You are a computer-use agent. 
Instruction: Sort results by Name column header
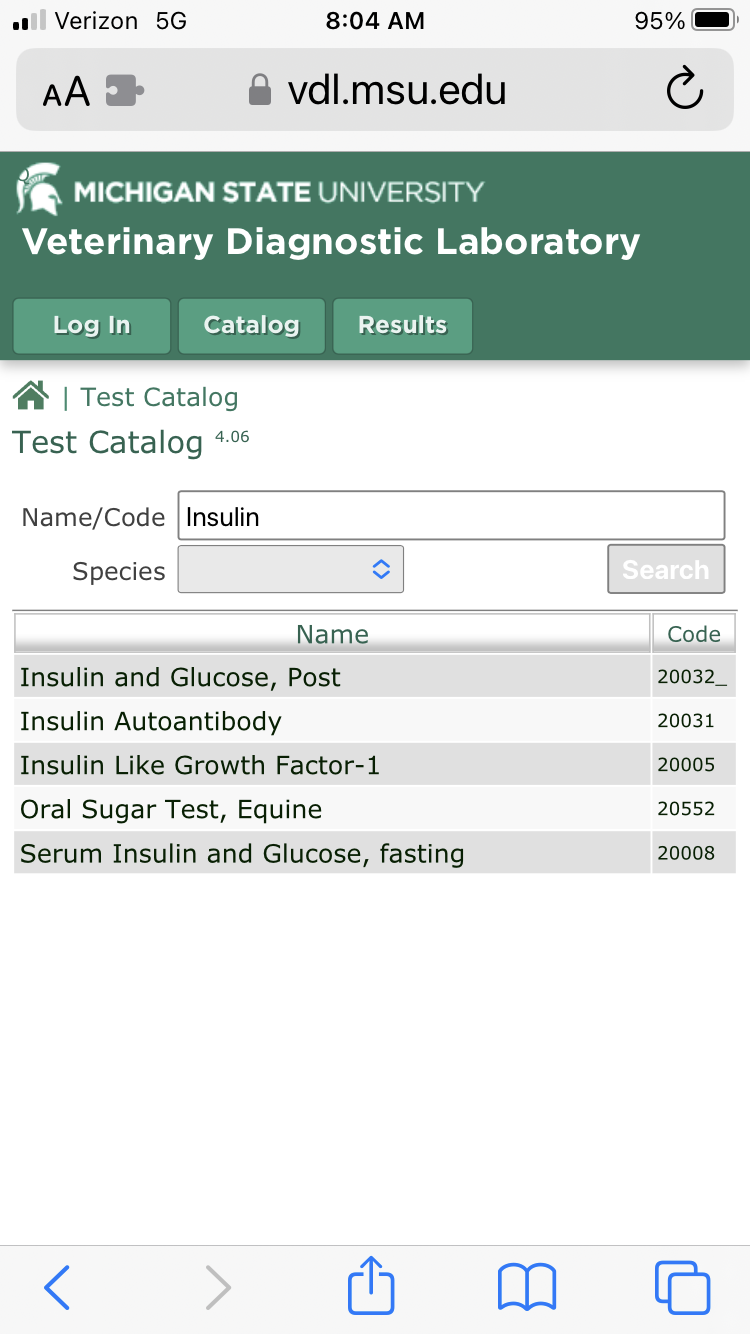(x=332, y=634)
